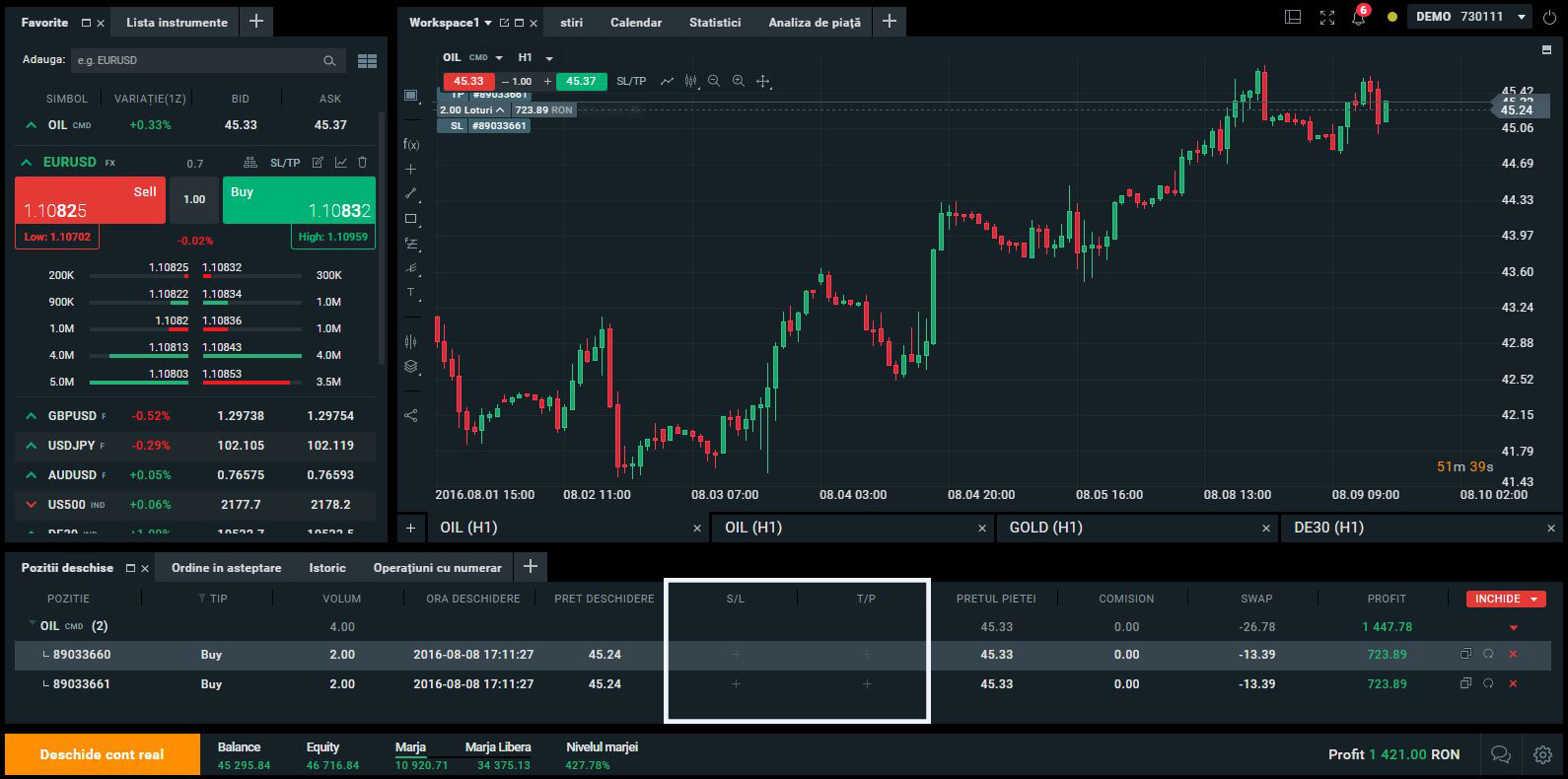Open EURUSD order ticket edit icon

click(318, 163)
